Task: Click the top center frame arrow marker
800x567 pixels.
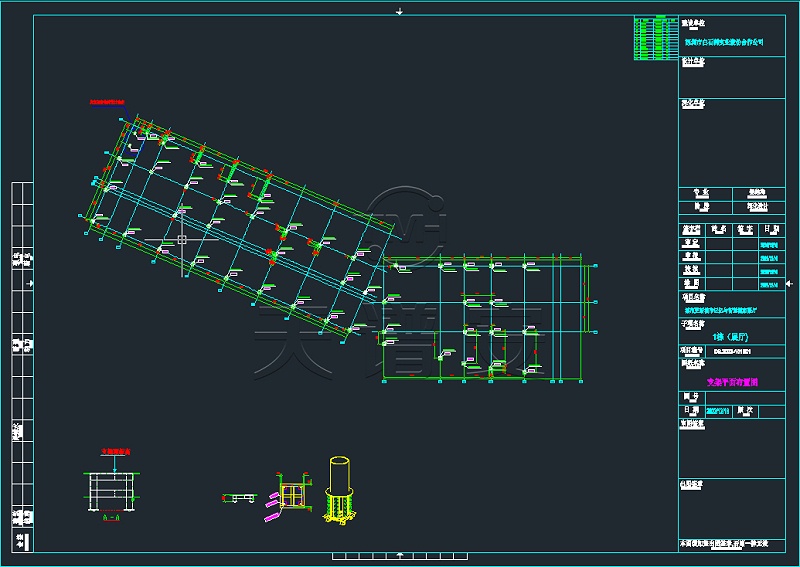Action: pyautogui.click(x=400, y=11)
